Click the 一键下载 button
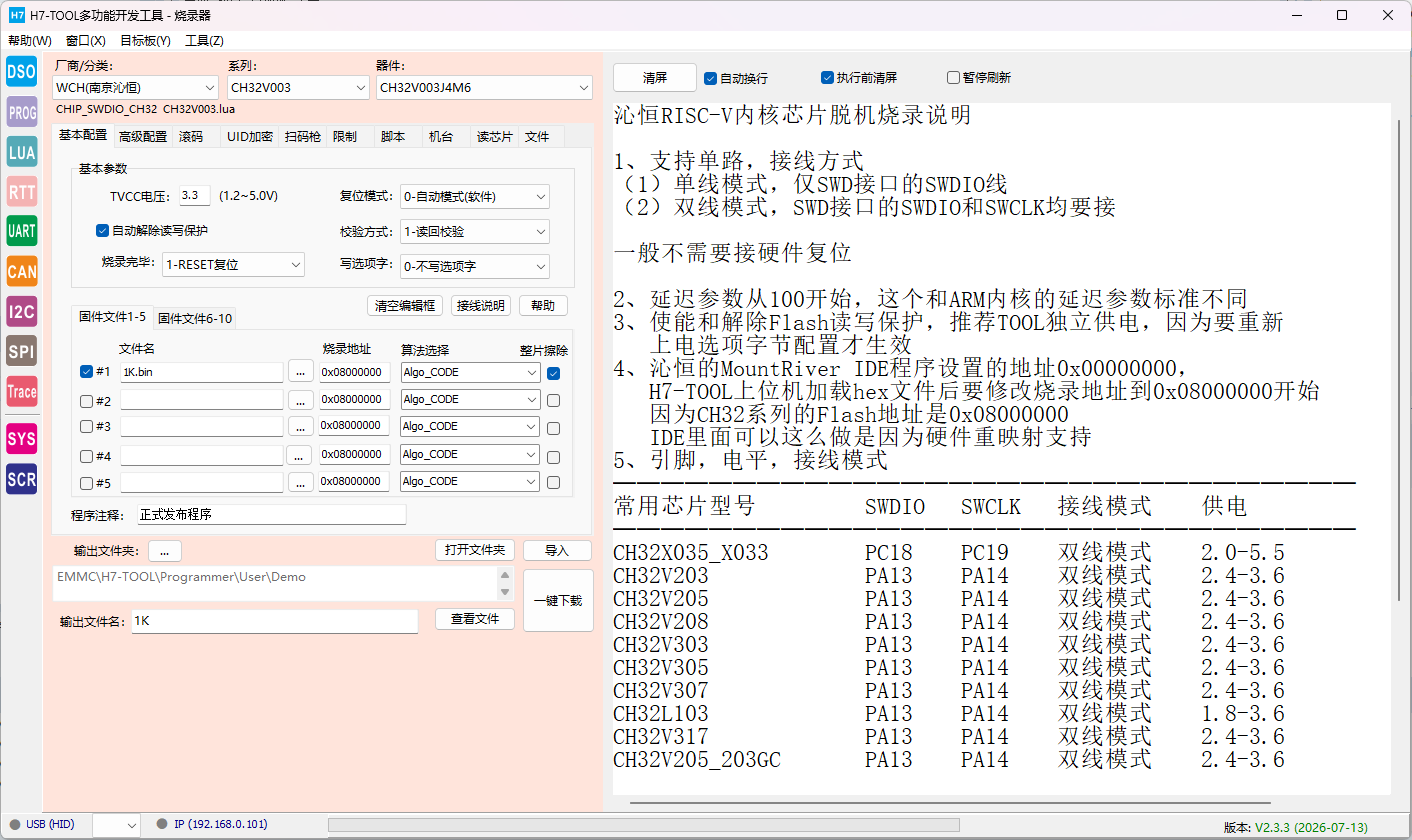 [558, 601]
